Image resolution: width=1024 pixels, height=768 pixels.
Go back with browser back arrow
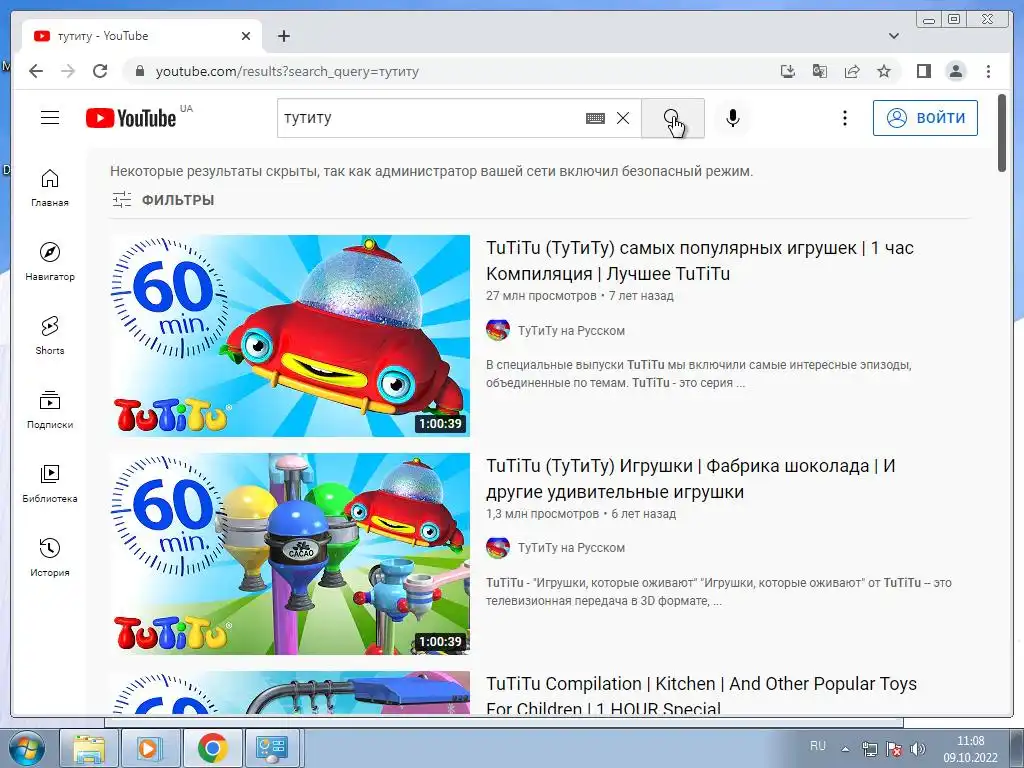click(36, 71)
